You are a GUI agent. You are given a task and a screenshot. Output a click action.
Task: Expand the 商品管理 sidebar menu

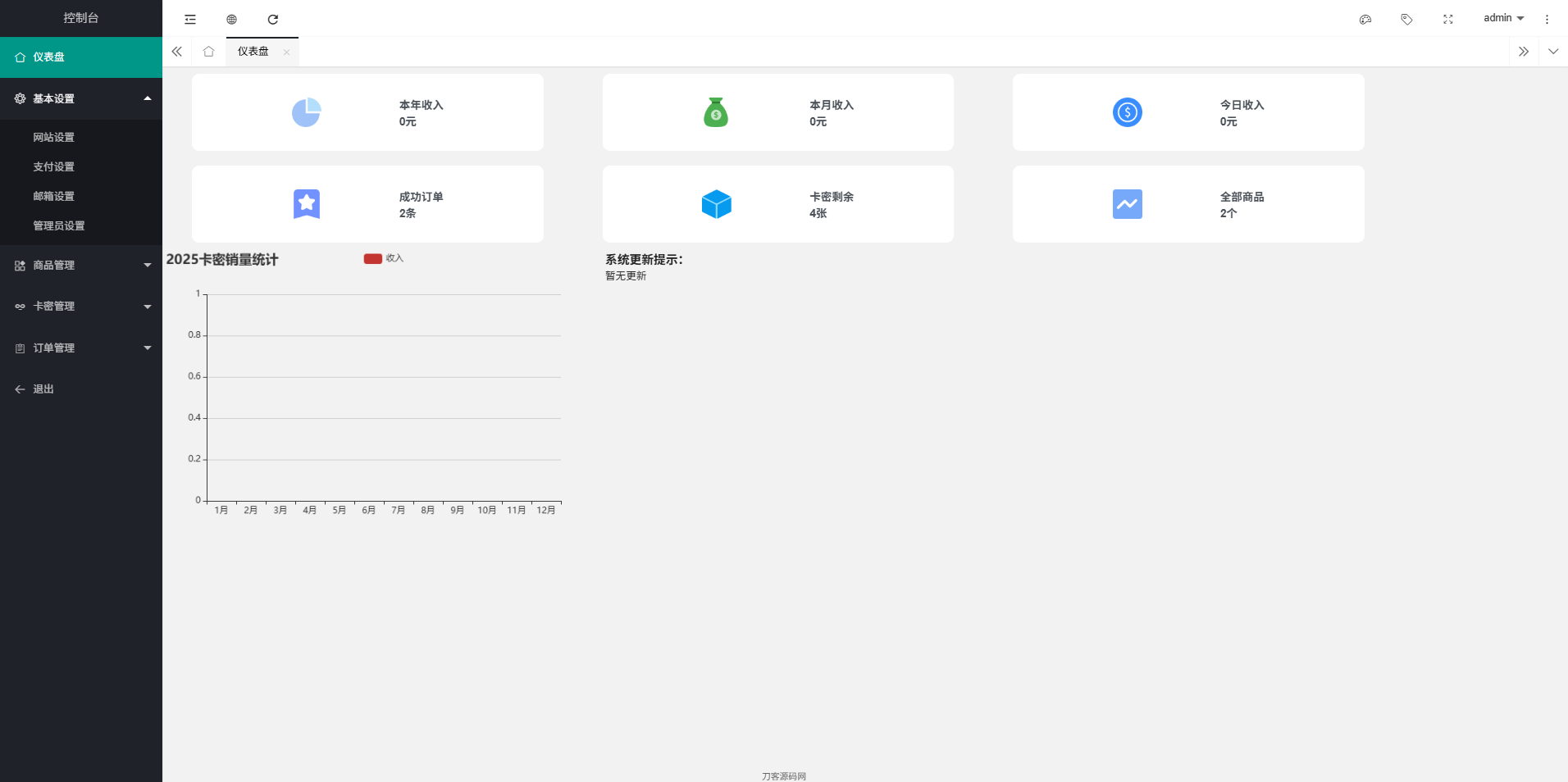[x=81, y=265]
